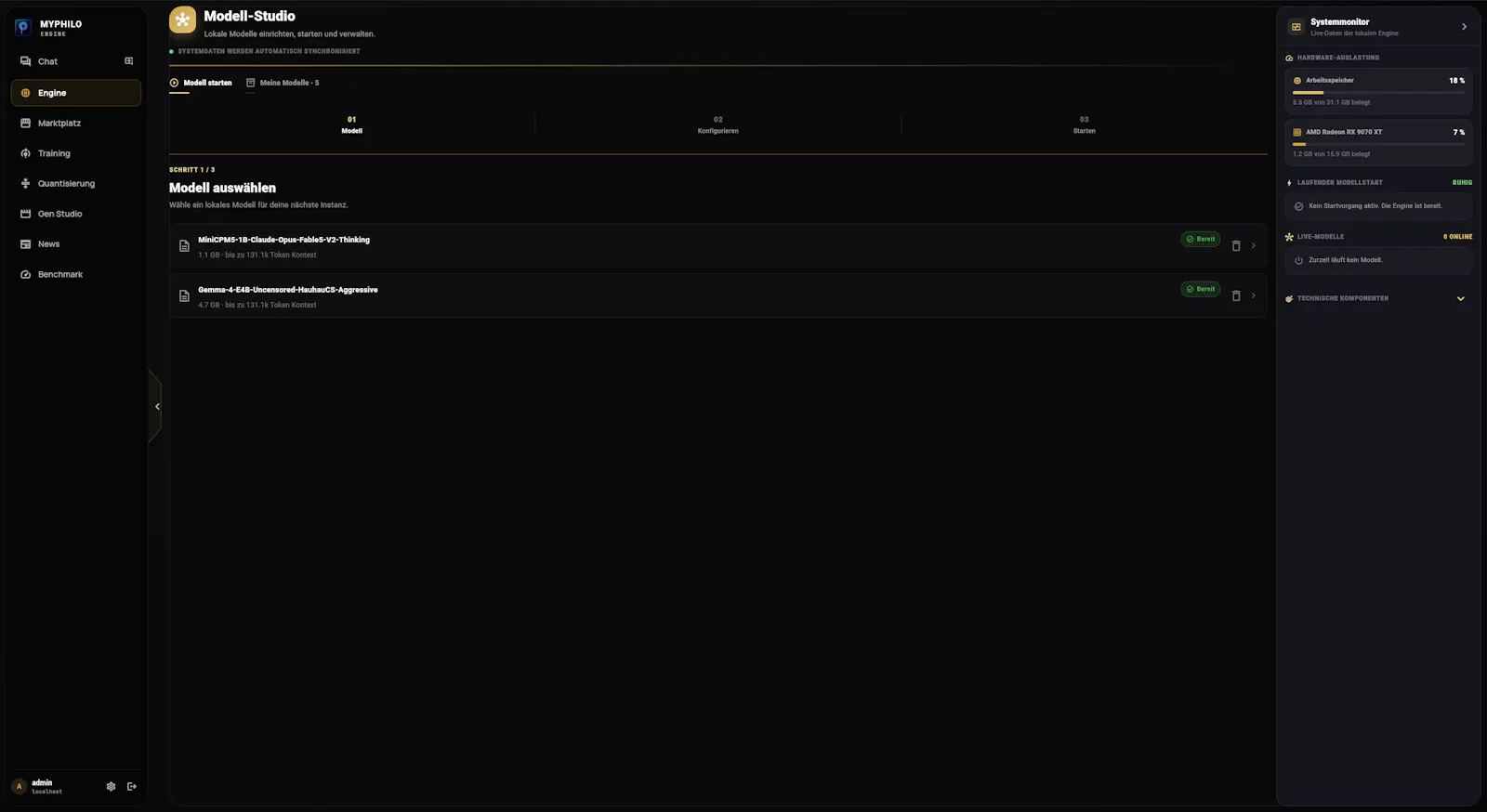Select step 01 Modell
Screen dimensions: 1487x812
point(352,125)
